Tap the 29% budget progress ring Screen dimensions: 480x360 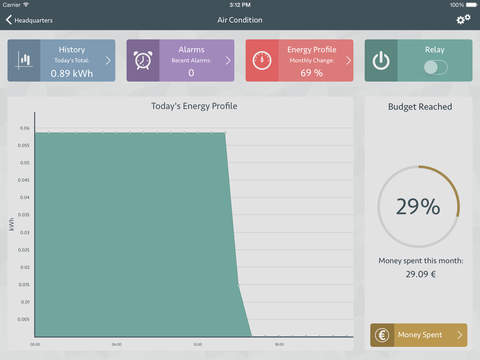(418, 206)
